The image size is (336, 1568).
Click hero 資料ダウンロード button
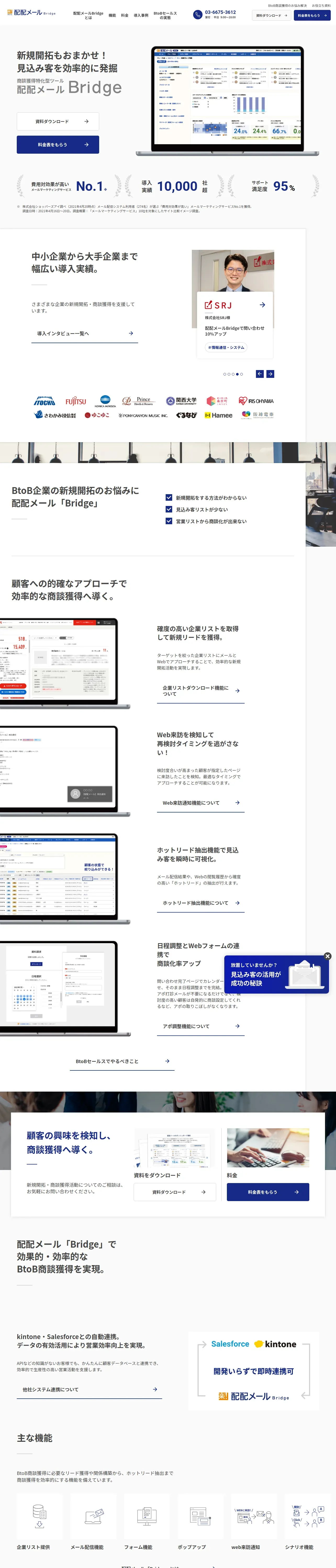[x=58, y=121]
